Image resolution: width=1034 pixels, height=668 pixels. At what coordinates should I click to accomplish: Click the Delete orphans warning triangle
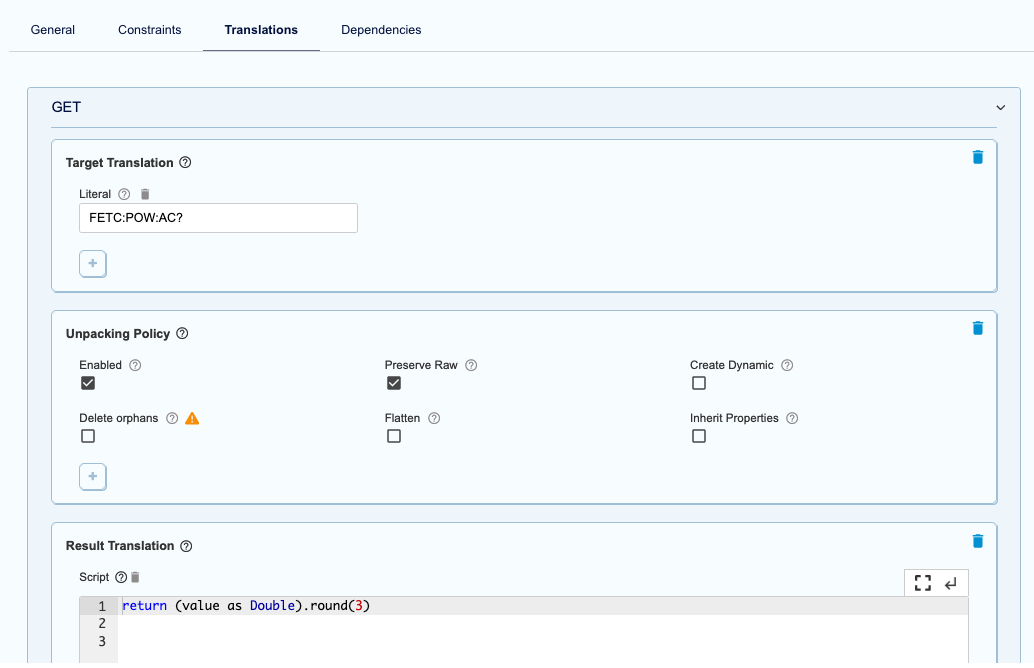[x=192, y=418]
